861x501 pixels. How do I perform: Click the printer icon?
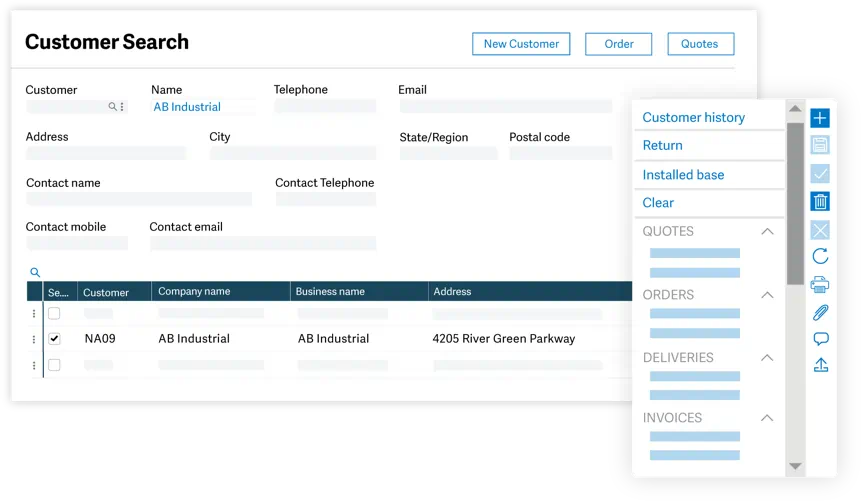[x=820, y=284]
